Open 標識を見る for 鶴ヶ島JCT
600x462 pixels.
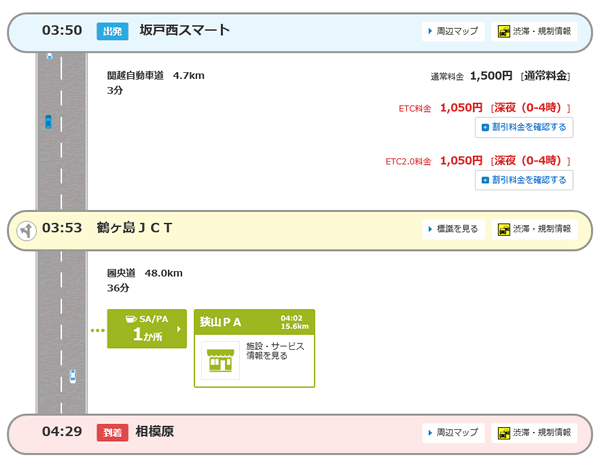tap(451, 229)
